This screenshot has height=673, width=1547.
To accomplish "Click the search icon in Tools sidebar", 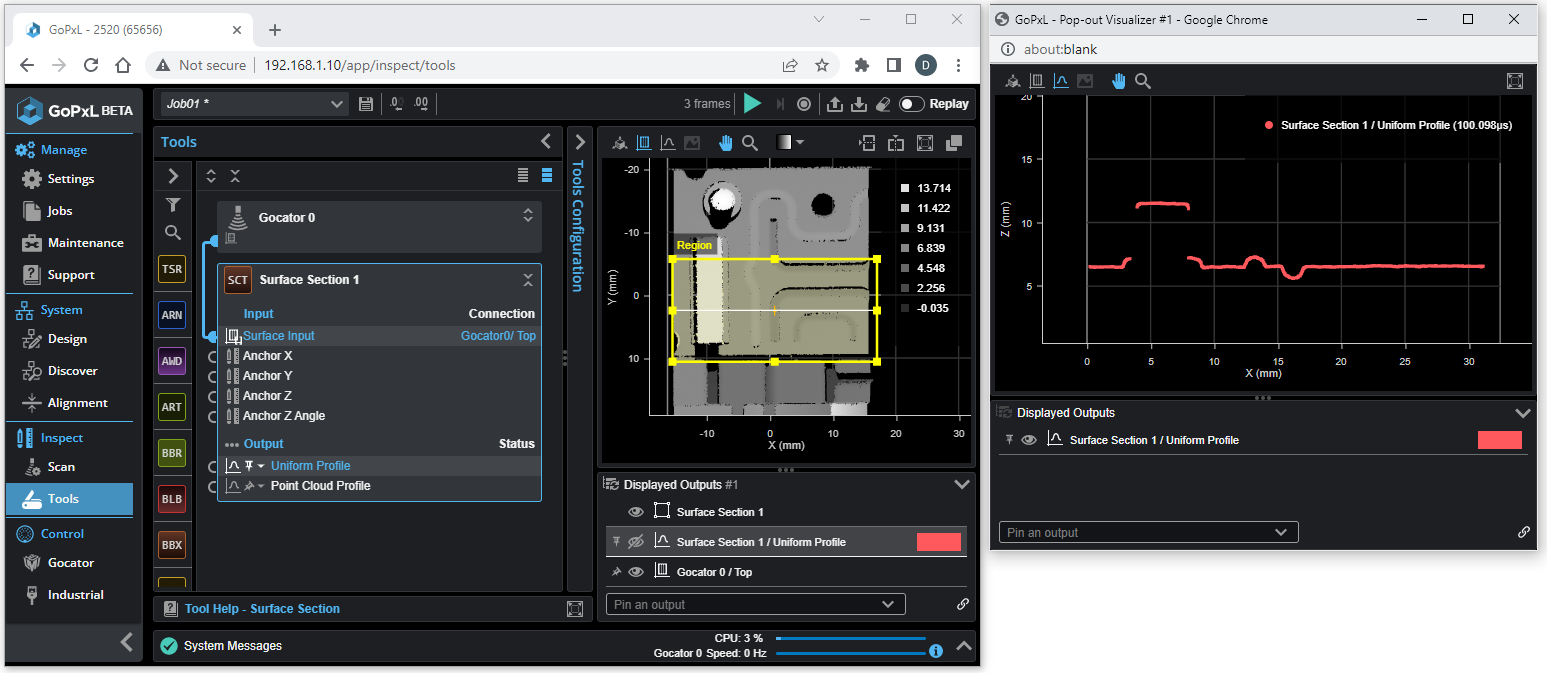I will (x=173, y=232).
